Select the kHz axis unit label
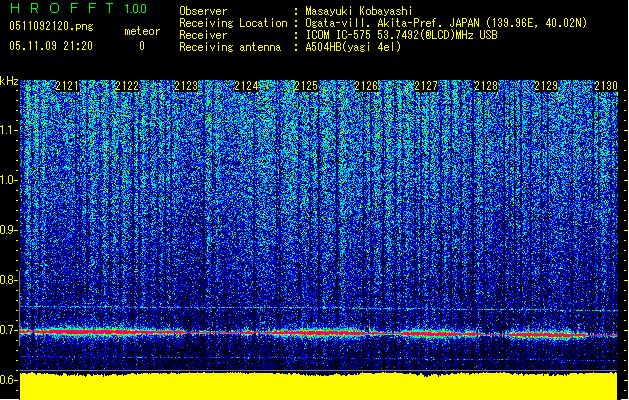The width and height of the screenshot is (629, 400). click(x=9, y=81)
